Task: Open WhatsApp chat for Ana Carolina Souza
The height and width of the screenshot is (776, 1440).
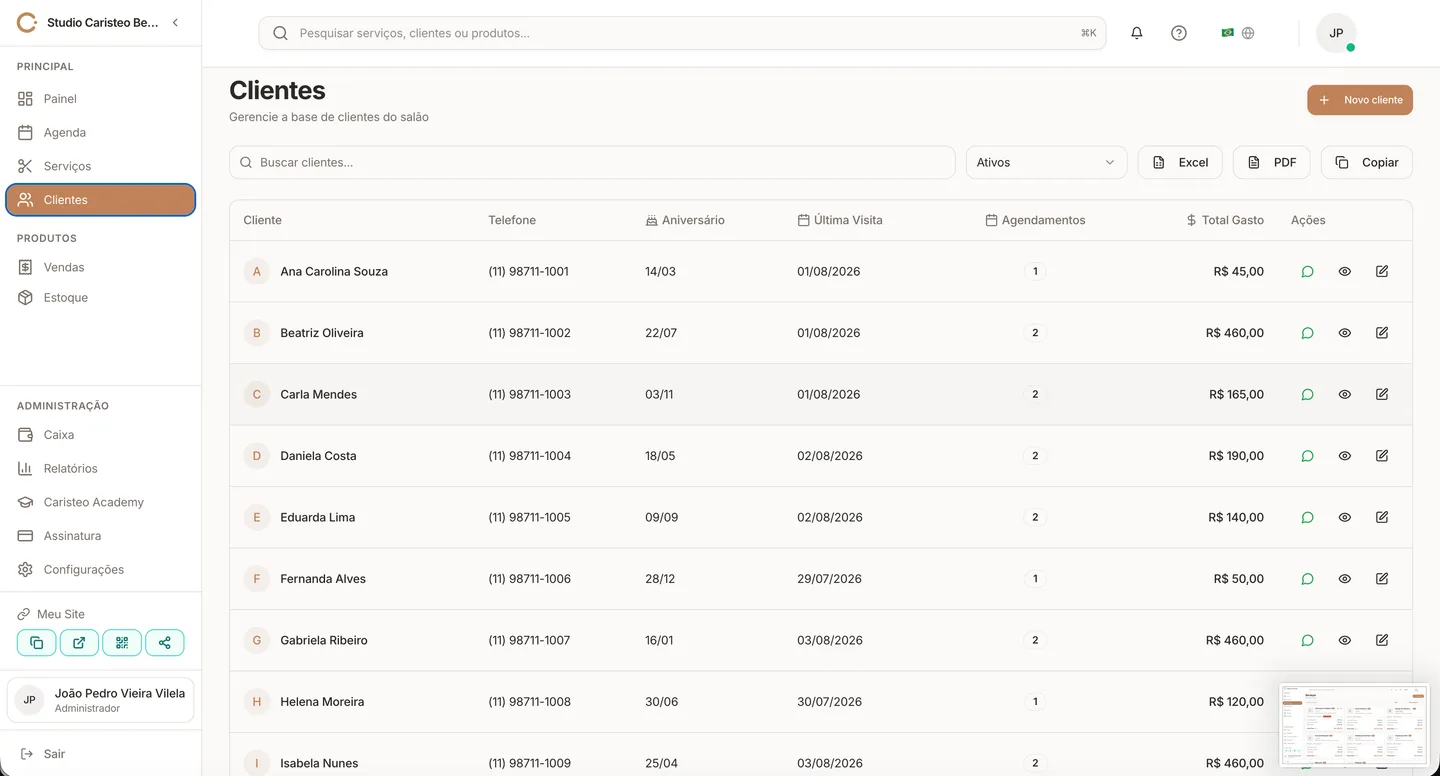Action: pyautogui.click(x=1307, y=271)
